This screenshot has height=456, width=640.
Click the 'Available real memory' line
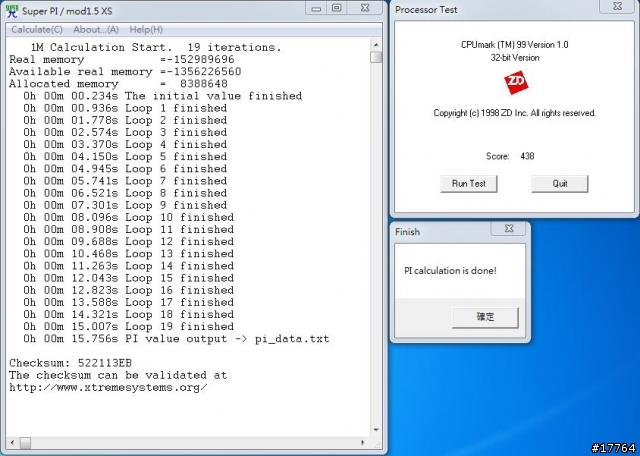125,72
